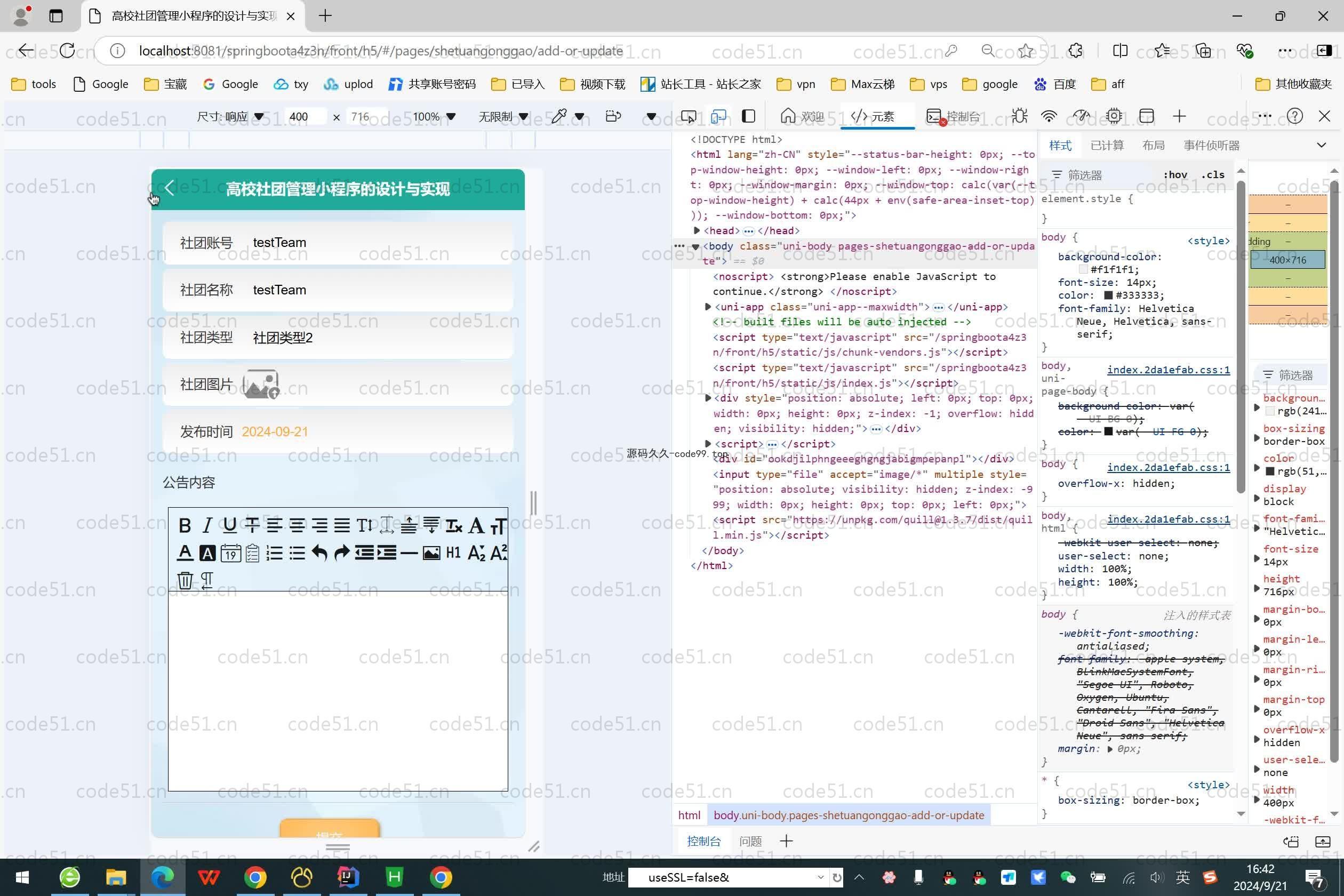Open the Google bookmark with G logo

pos(230,84)
